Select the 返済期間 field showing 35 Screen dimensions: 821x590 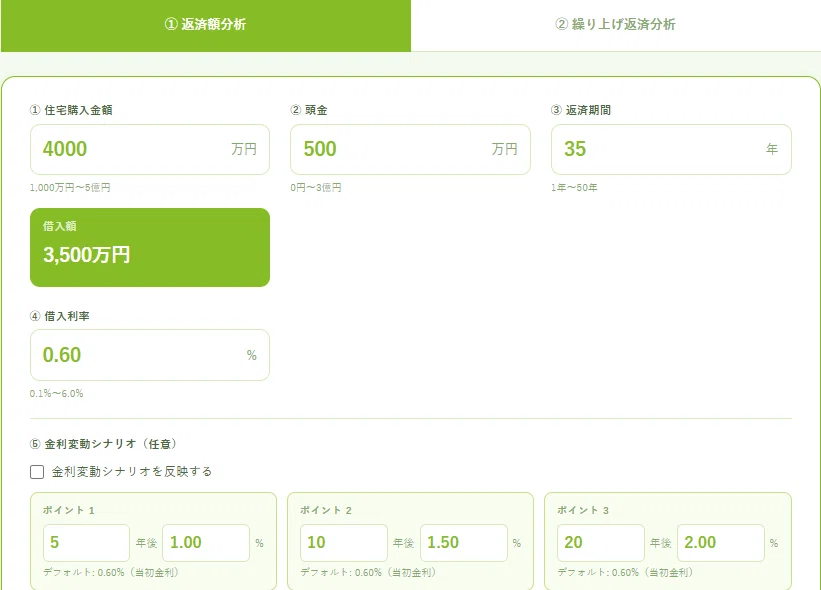point(671,149)
